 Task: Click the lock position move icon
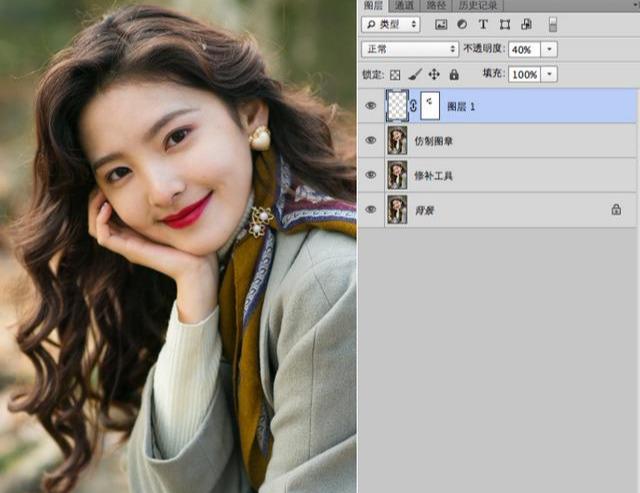(x=434, y=75)
